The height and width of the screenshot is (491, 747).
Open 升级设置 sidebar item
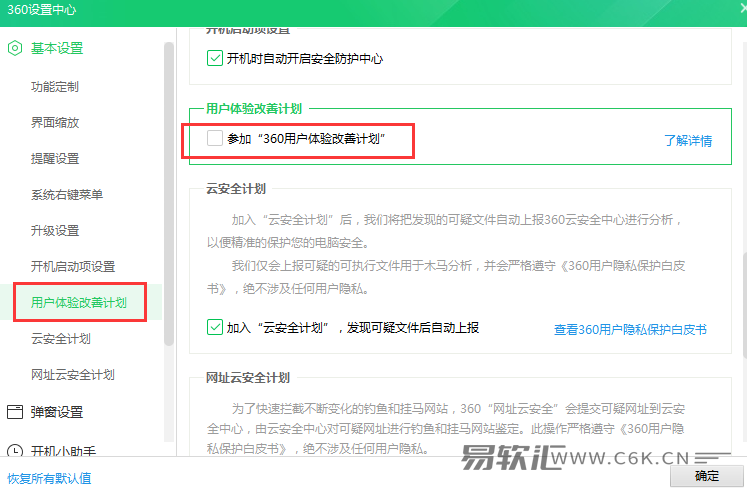click(55, 230)
